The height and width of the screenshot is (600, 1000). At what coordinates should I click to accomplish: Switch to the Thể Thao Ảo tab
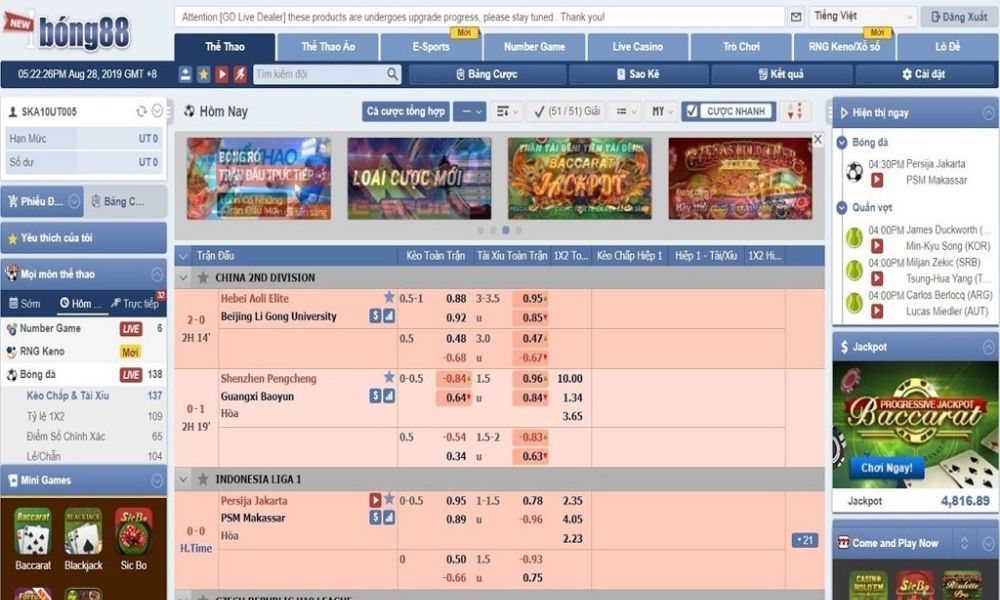click(x=328, y=47)
